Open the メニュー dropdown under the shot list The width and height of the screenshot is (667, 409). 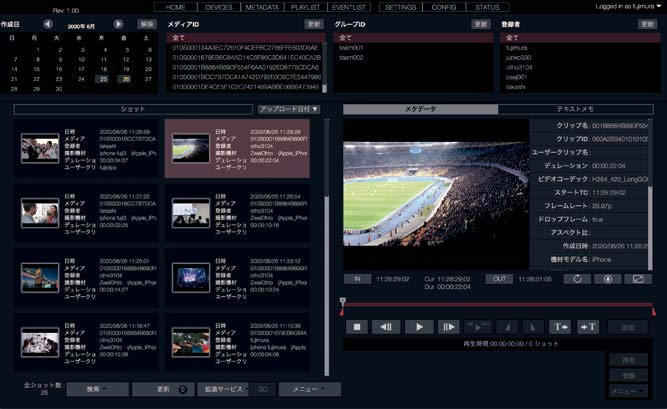pyautogui.click(x=309, y=389)
